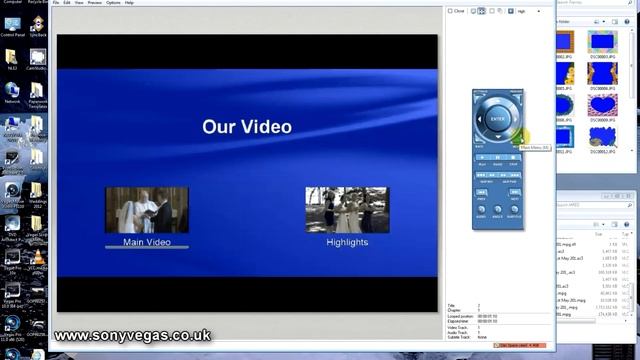The image size is (640, 360).
Task: Open the View menu
Action: click(x=79, y=2)
